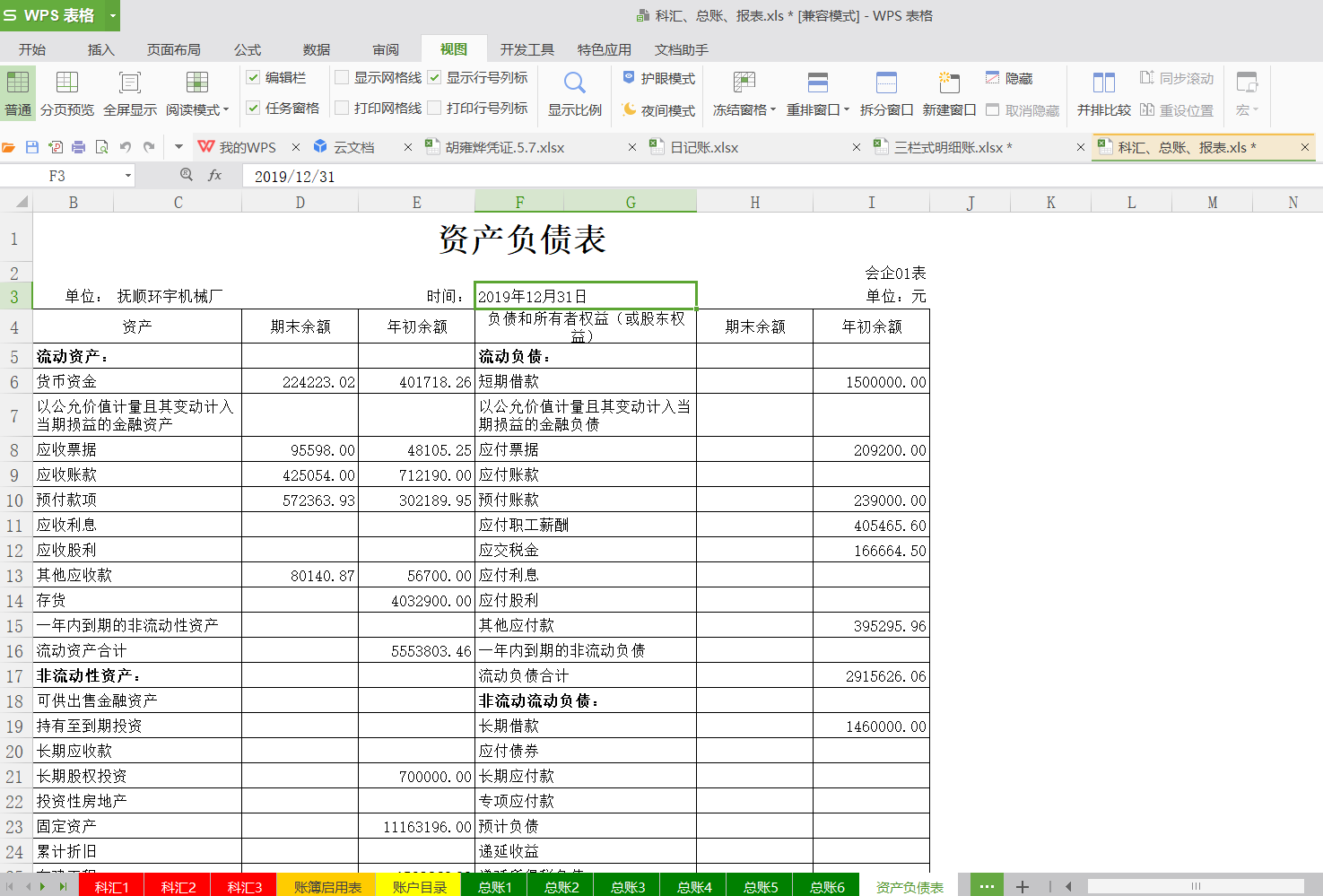1323x896 pixels.
Task: Open the Data (数据) ribbon tab
Action: (x=316, y=49)
